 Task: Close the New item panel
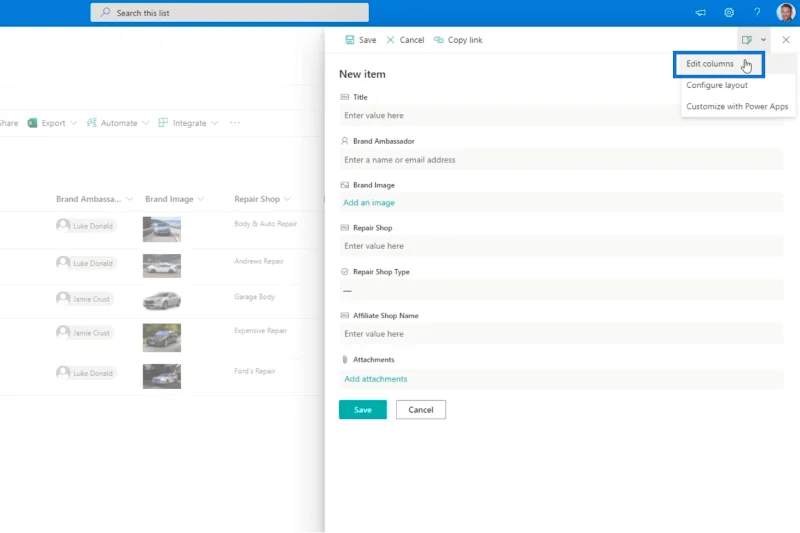(x=786, y=40)
